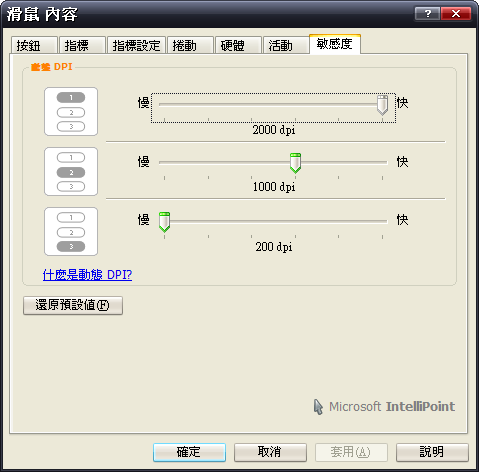Select the 指標設定 tab

coord(136,45)
